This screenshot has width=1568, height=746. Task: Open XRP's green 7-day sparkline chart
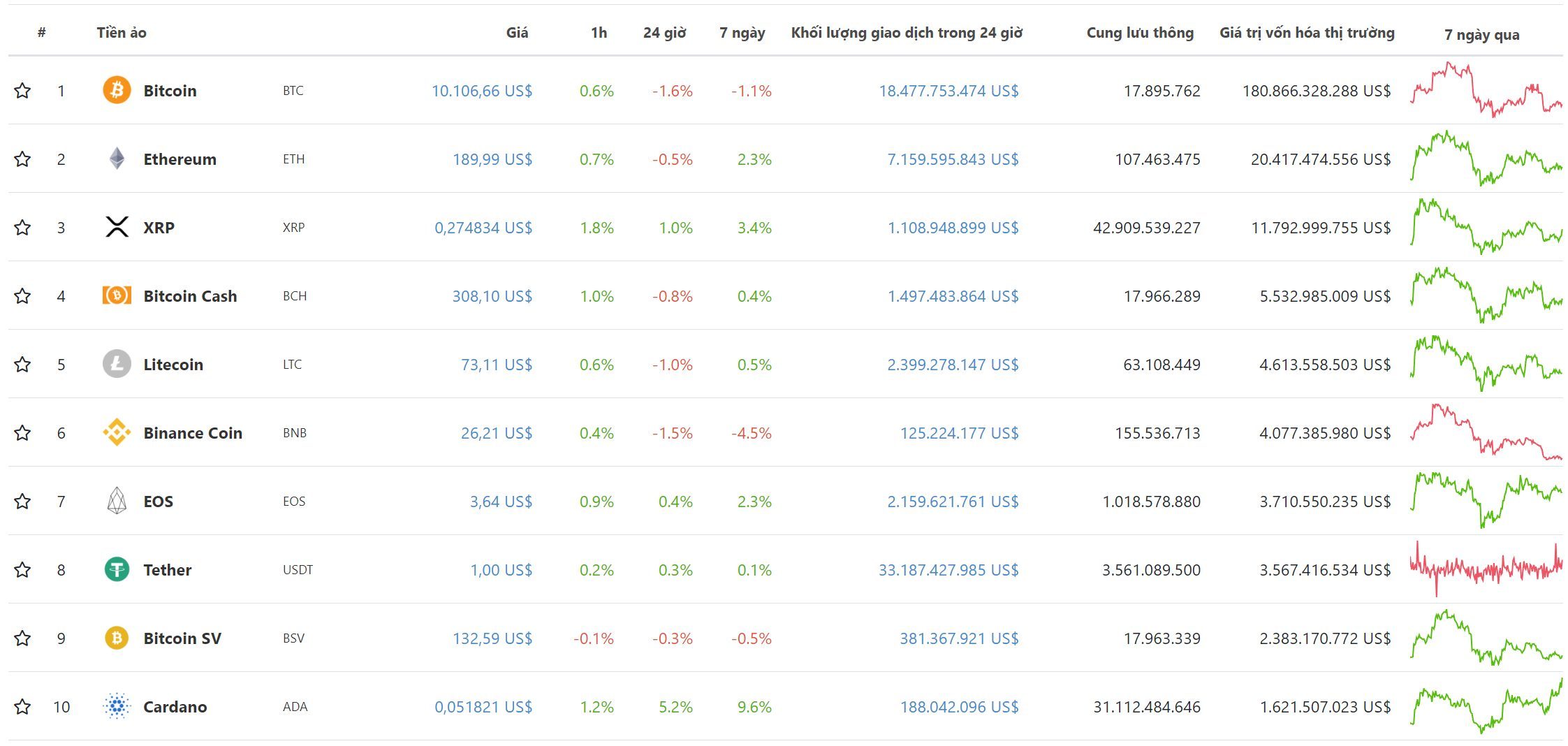coord(1486,226)
